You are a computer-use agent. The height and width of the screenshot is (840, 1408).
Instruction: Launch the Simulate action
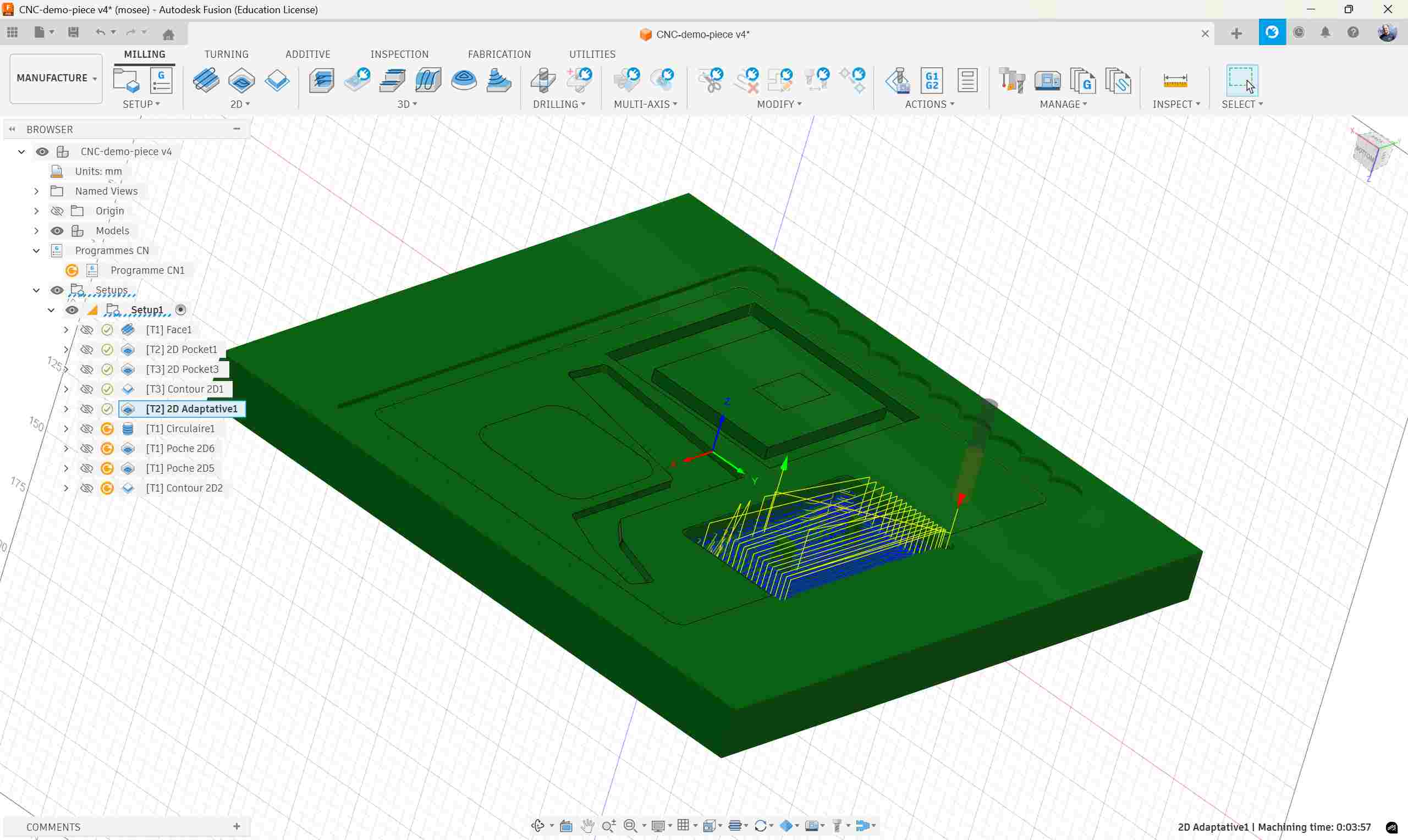tap(896, 80)
